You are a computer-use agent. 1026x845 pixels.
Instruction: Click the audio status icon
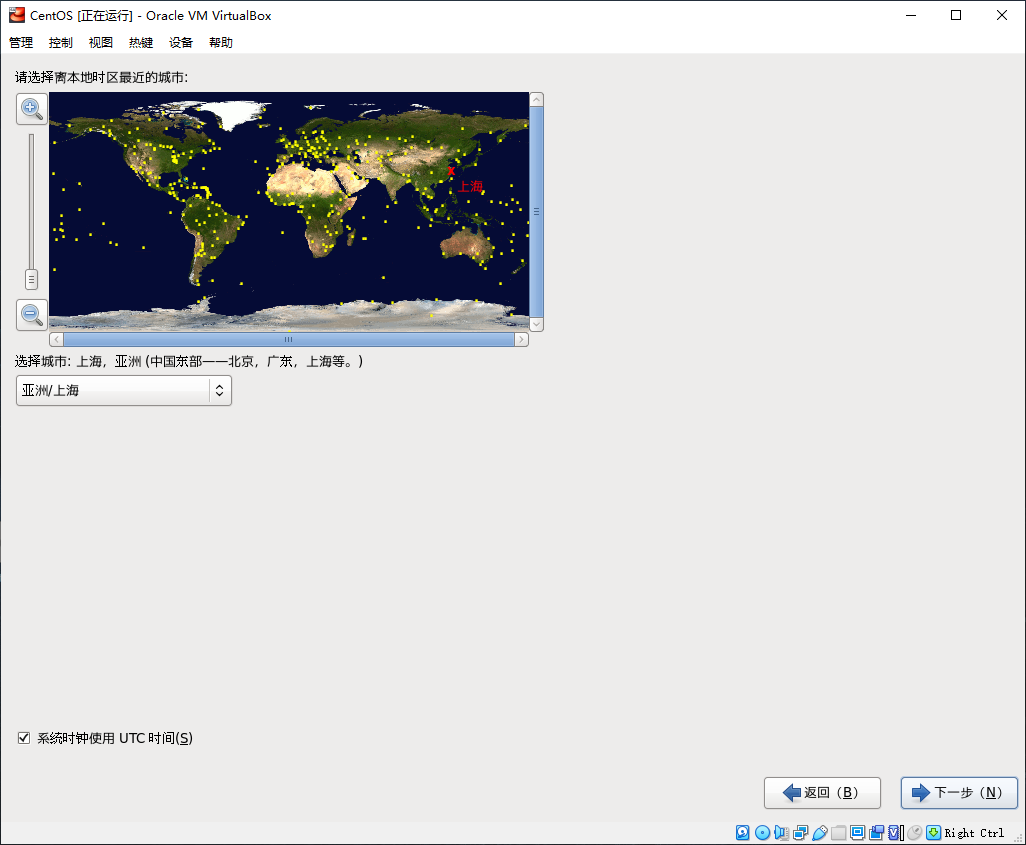(781, 833)
